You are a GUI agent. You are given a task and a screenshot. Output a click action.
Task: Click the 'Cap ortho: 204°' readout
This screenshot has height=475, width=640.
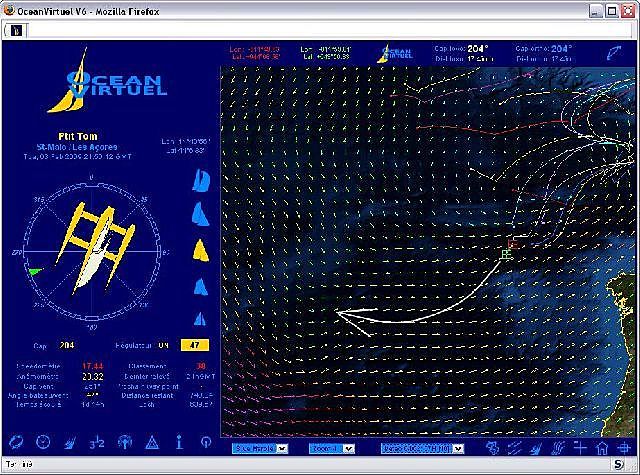544,49
